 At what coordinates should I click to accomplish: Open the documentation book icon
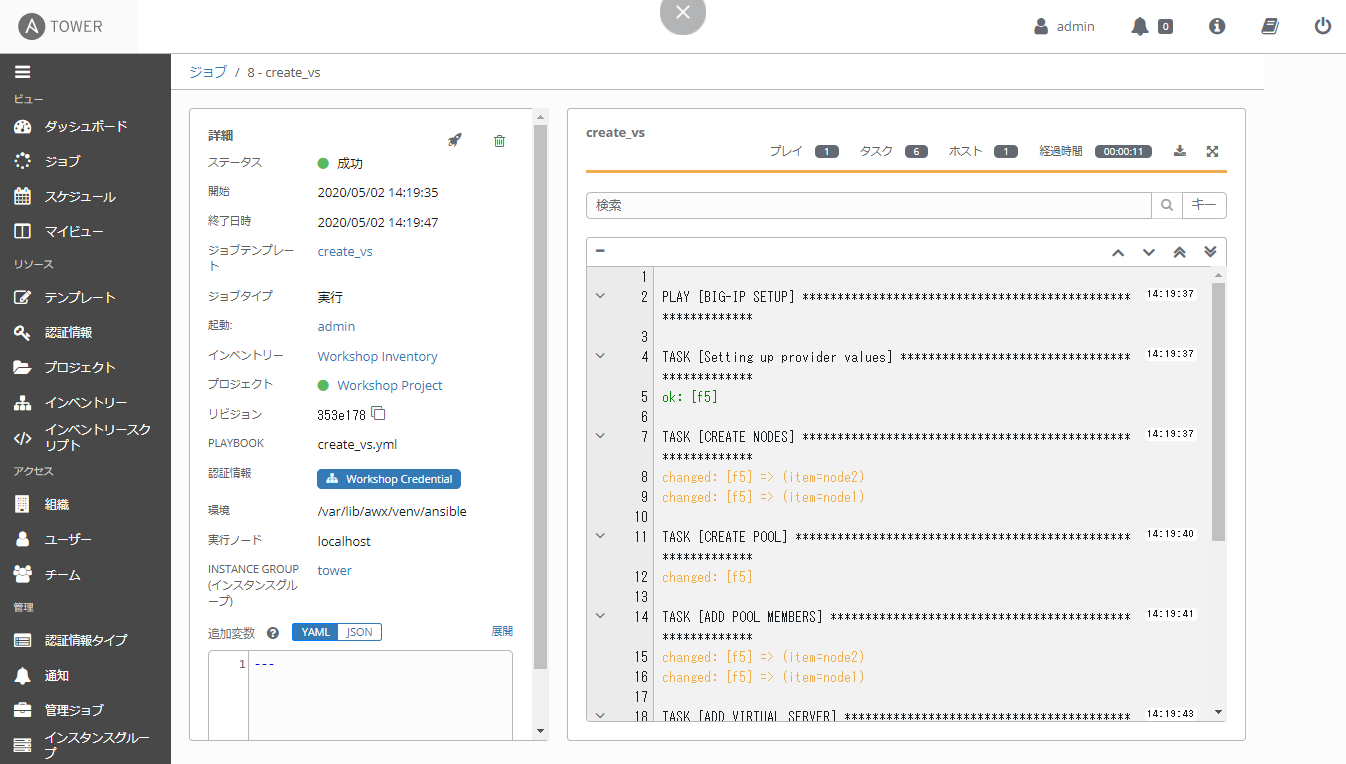[1270, 27]
